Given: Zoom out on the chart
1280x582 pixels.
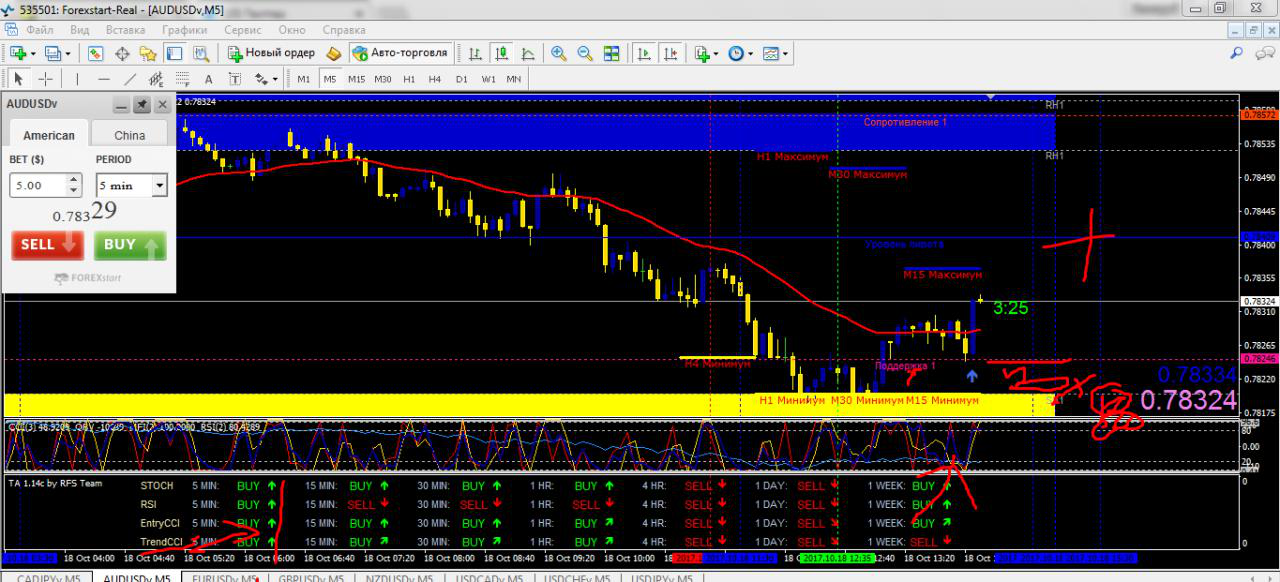Looking at the screenshot, I should (585, 53).
